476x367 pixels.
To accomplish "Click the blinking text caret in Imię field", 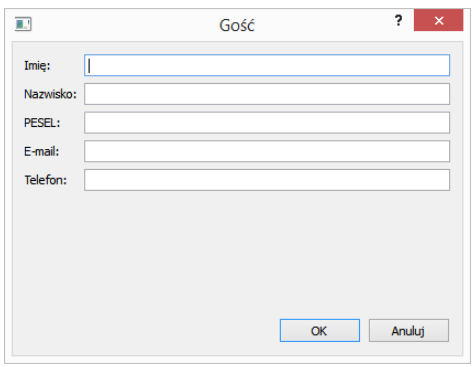I will [x=89, y=66].
